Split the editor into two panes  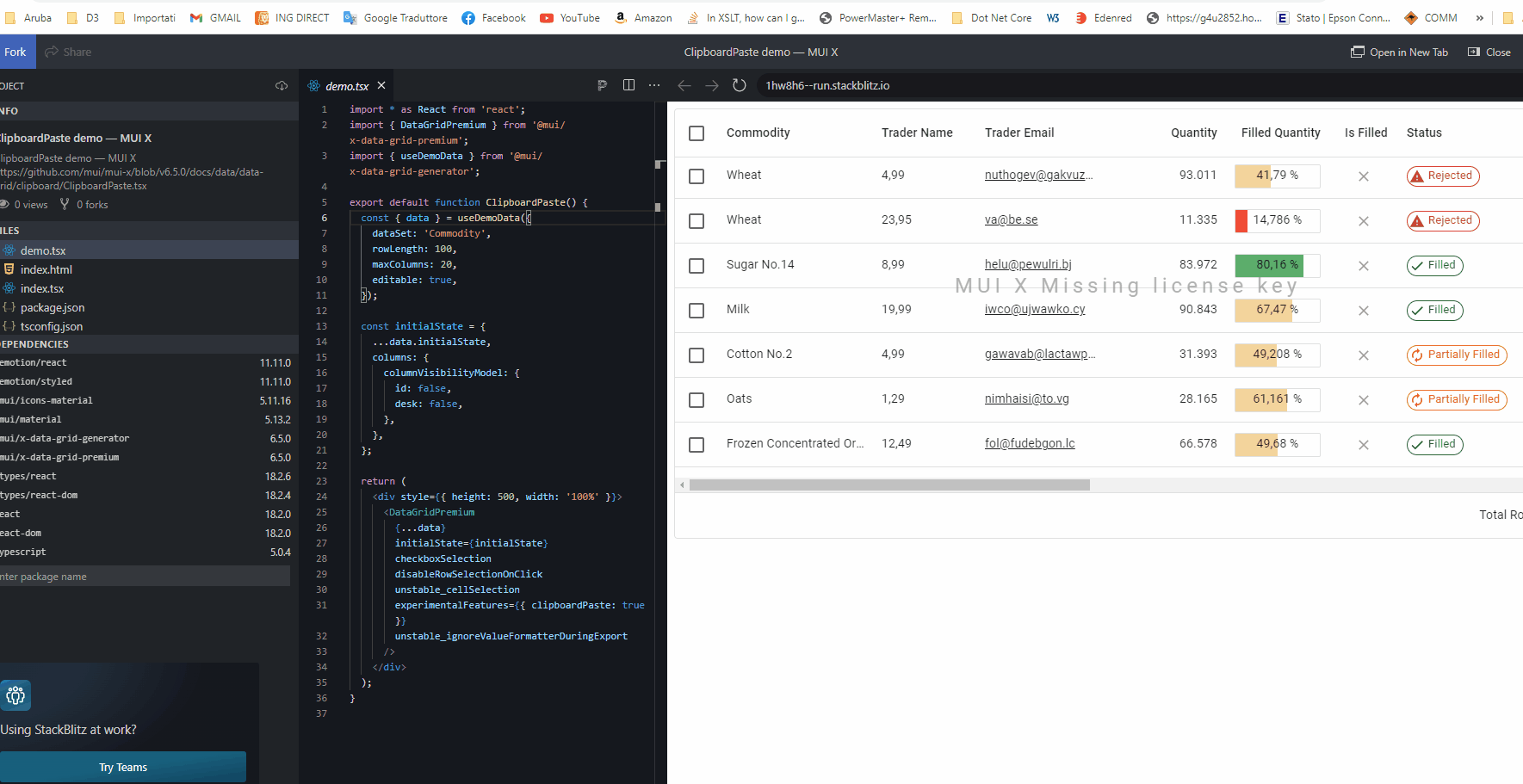[628, 85]
